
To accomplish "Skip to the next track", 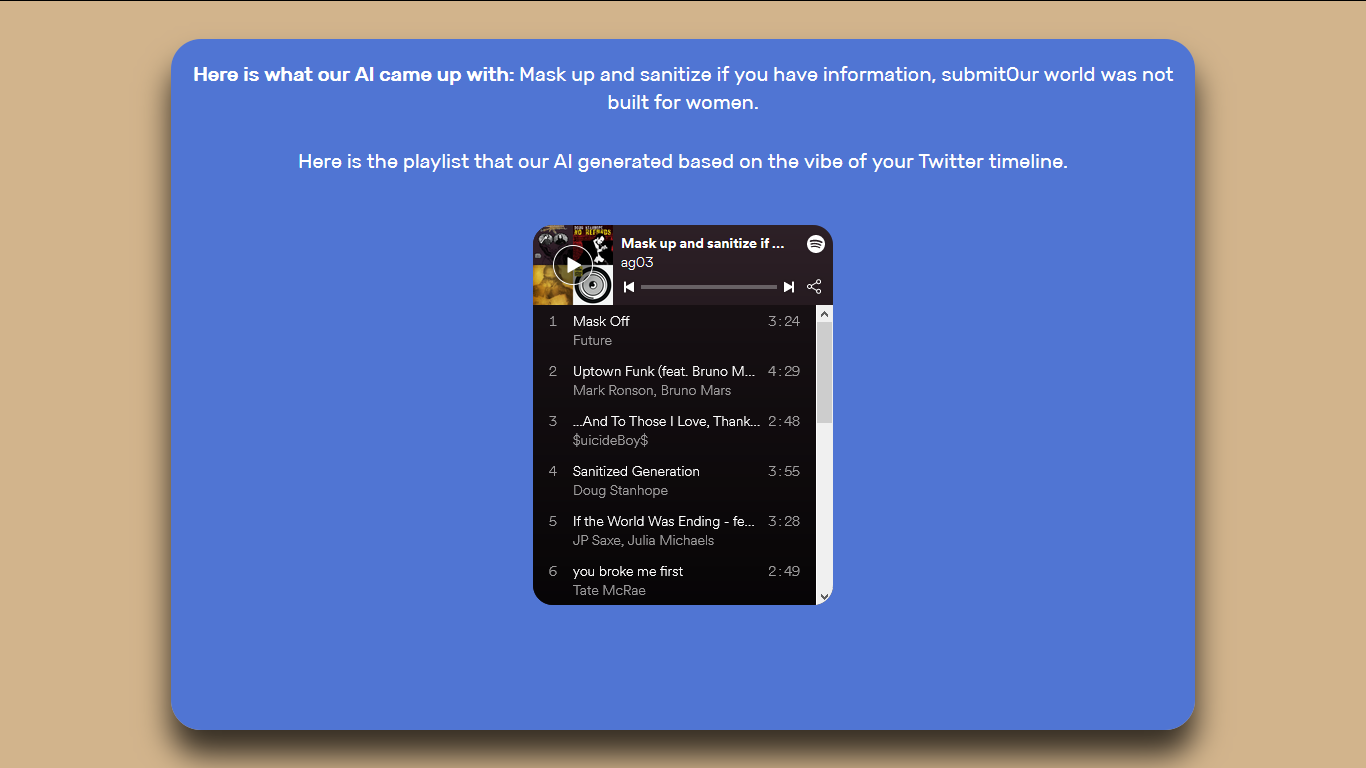I will click(789, 287).
